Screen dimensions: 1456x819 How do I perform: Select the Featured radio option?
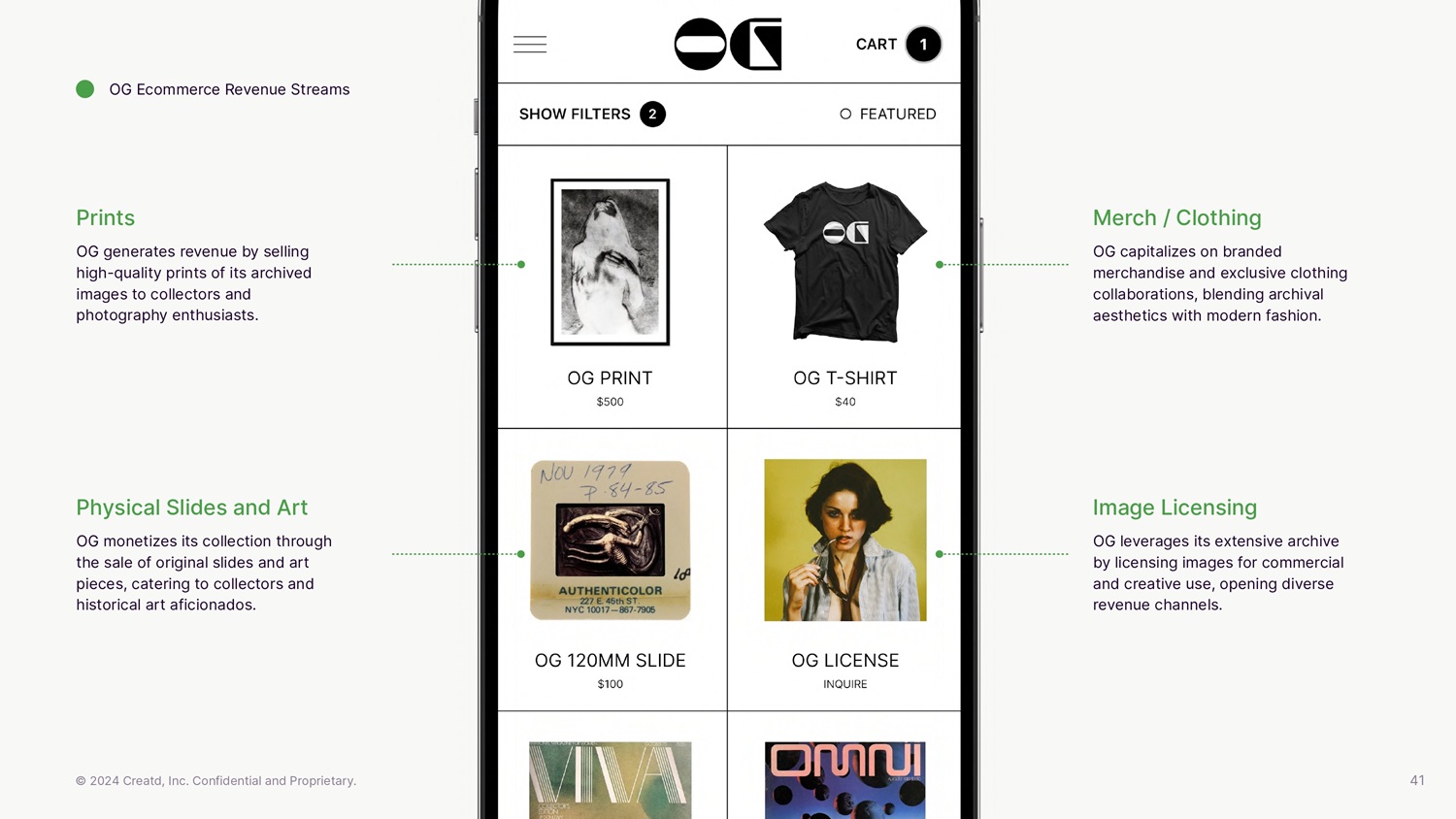[845, 115]
